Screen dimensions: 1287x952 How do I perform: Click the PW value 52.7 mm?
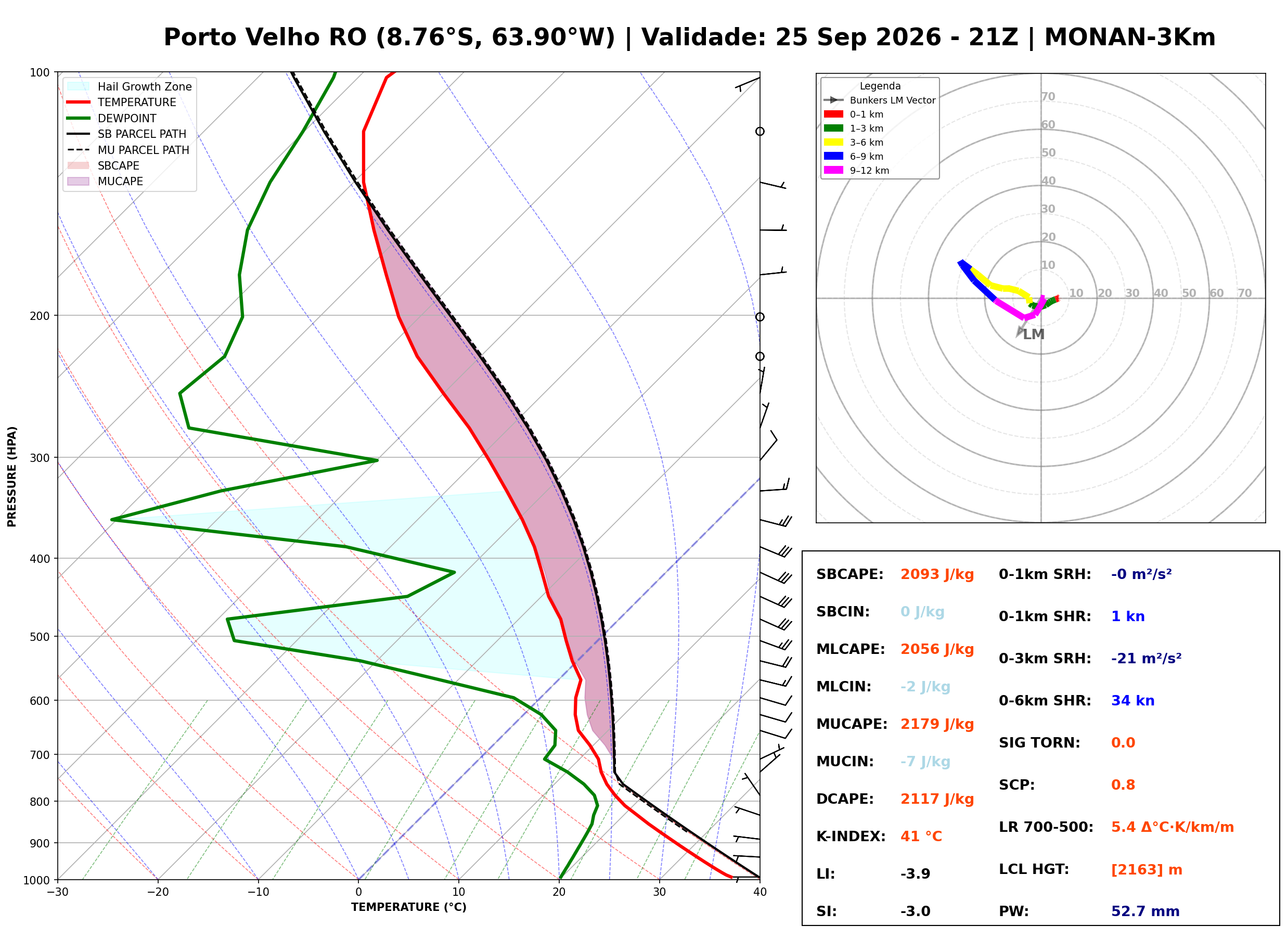pos(1146,911)
